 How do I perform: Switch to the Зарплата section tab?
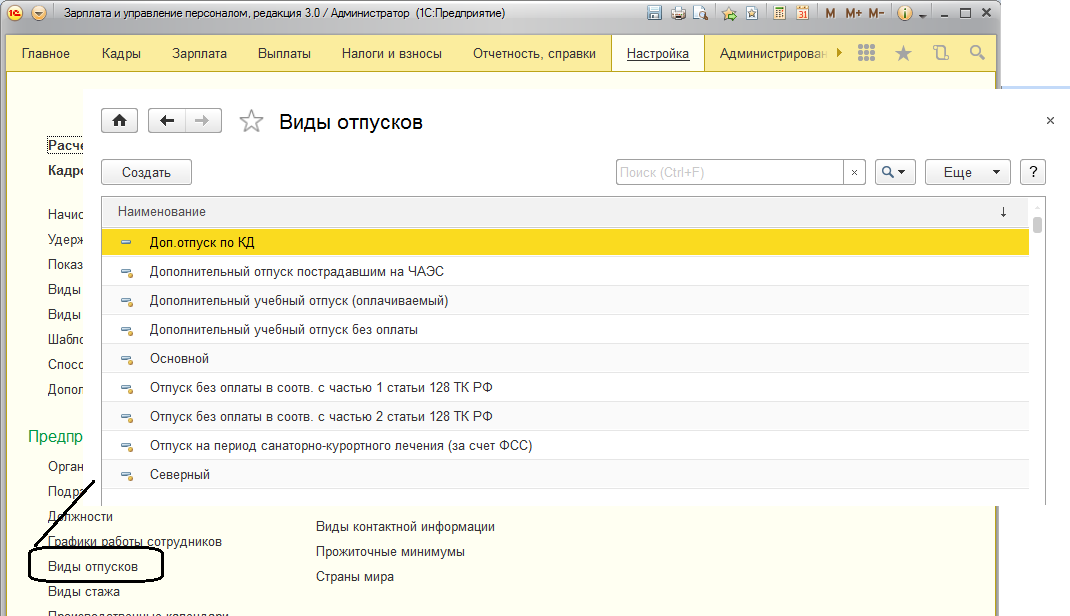point(199,54)
